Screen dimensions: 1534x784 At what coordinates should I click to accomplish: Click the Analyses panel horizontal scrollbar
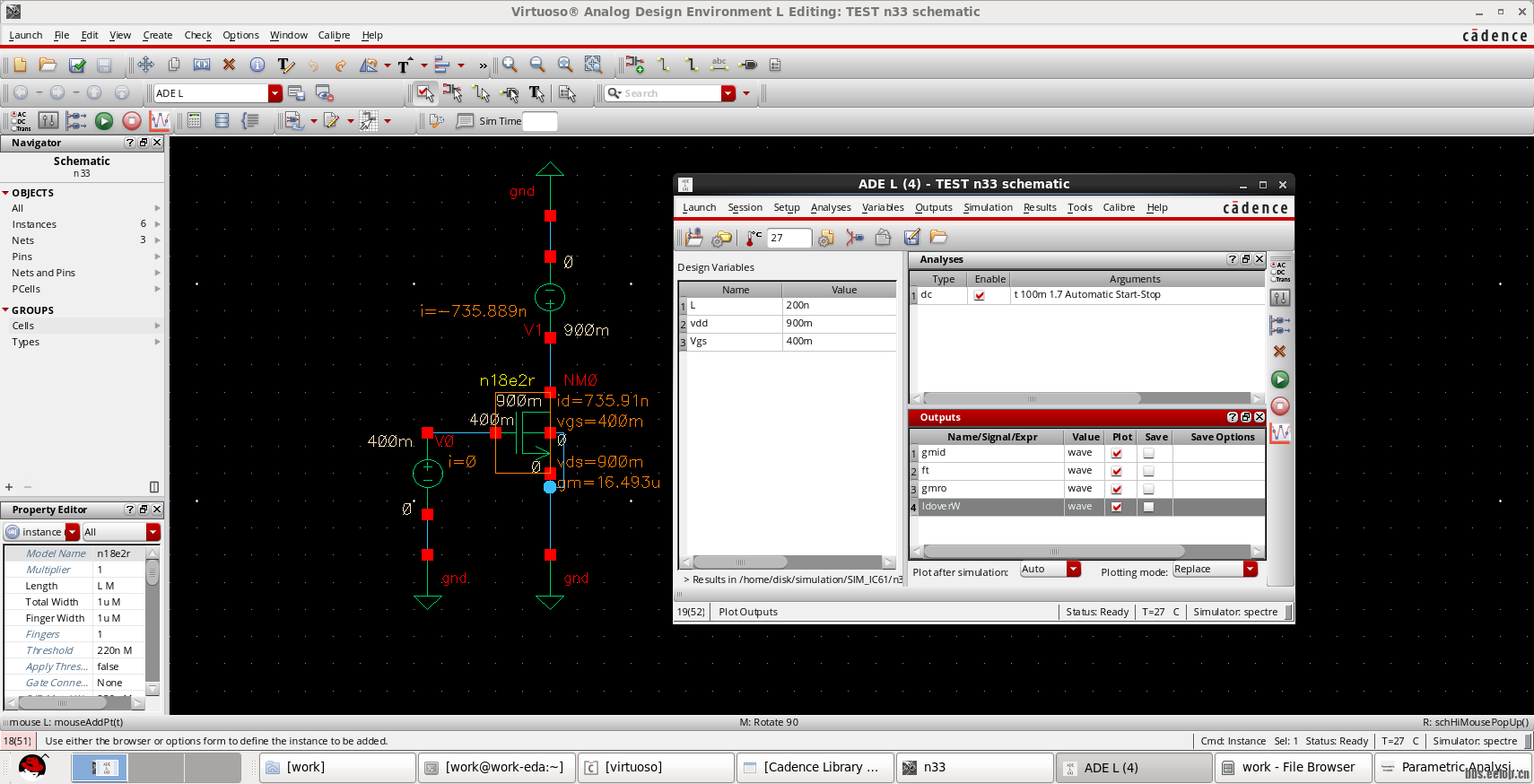tap(1031, 398)
